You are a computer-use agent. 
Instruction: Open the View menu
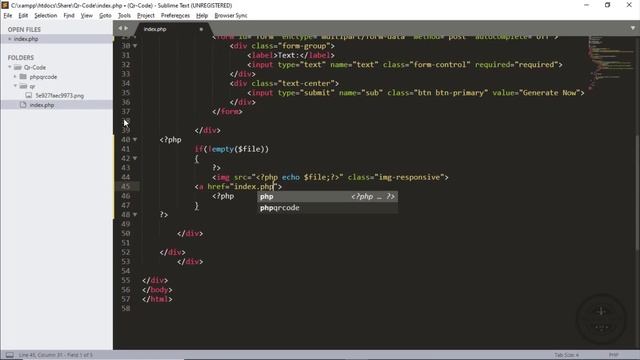[87, 16]
